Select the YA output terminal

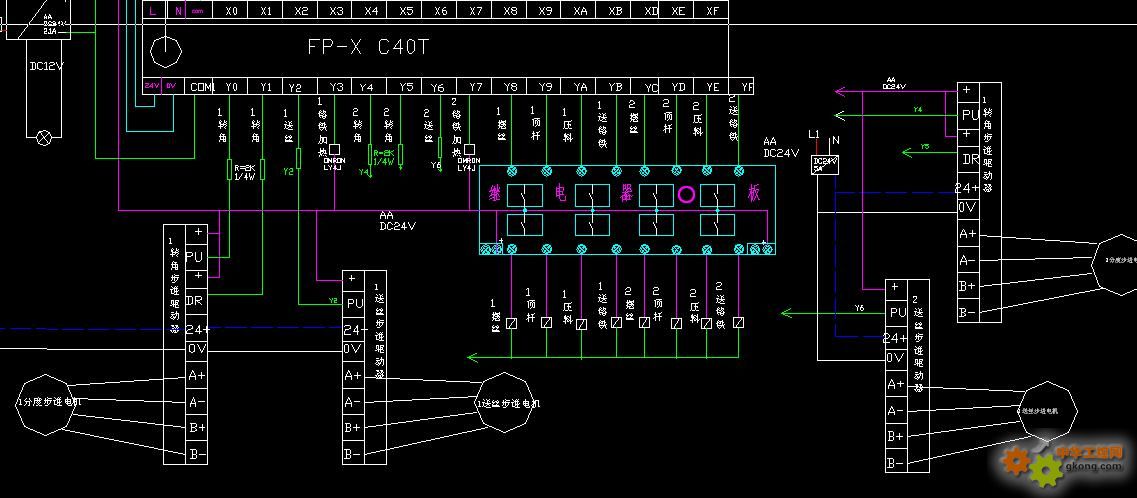tap(580, 86)
